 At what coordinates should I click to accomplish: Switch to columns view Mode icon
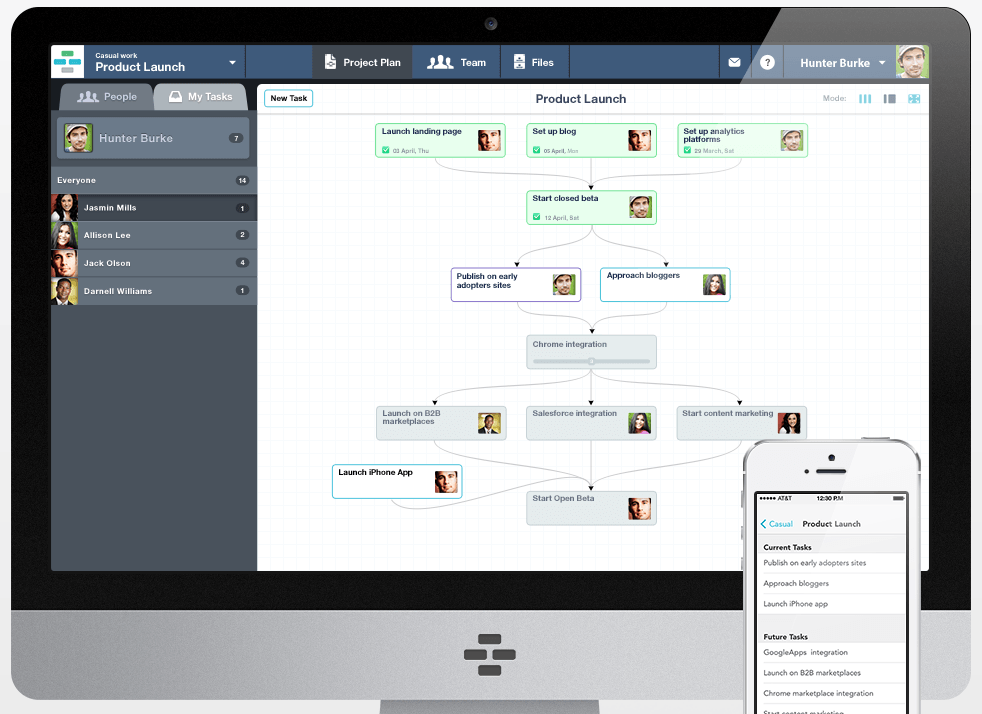click(864, 98)
